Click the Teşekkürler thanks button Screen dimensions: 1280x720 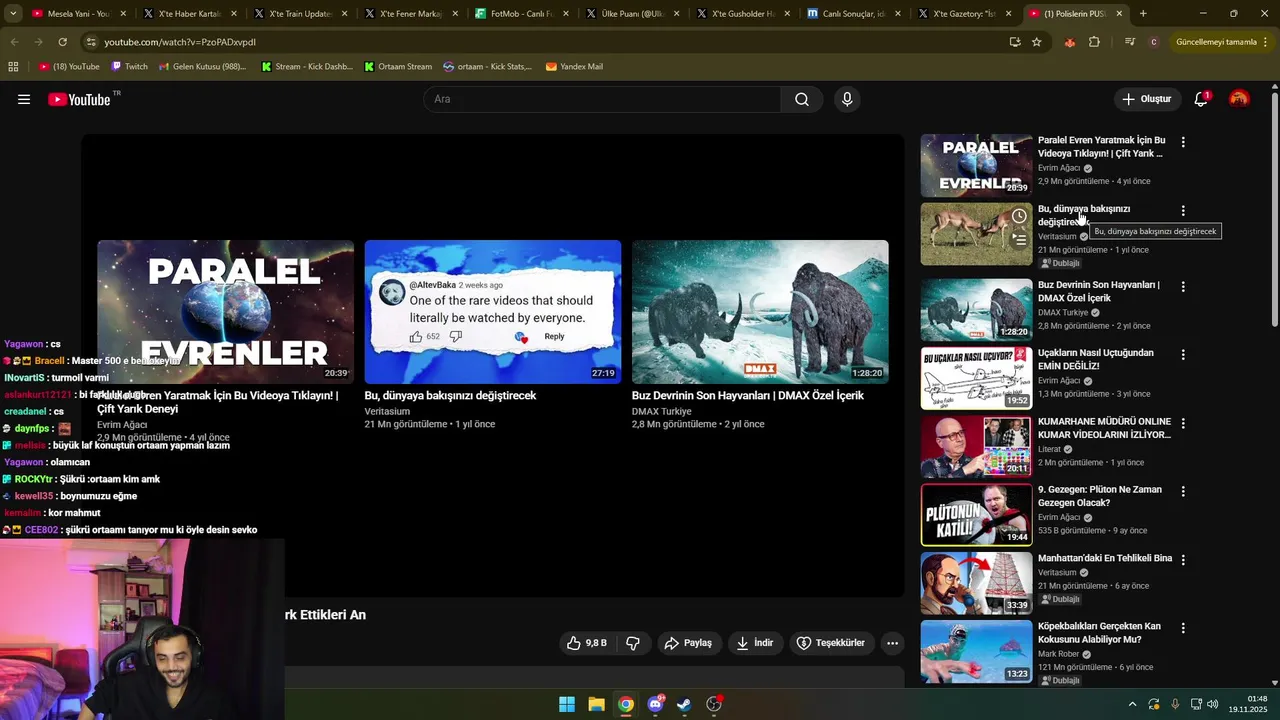coord(830,643)
